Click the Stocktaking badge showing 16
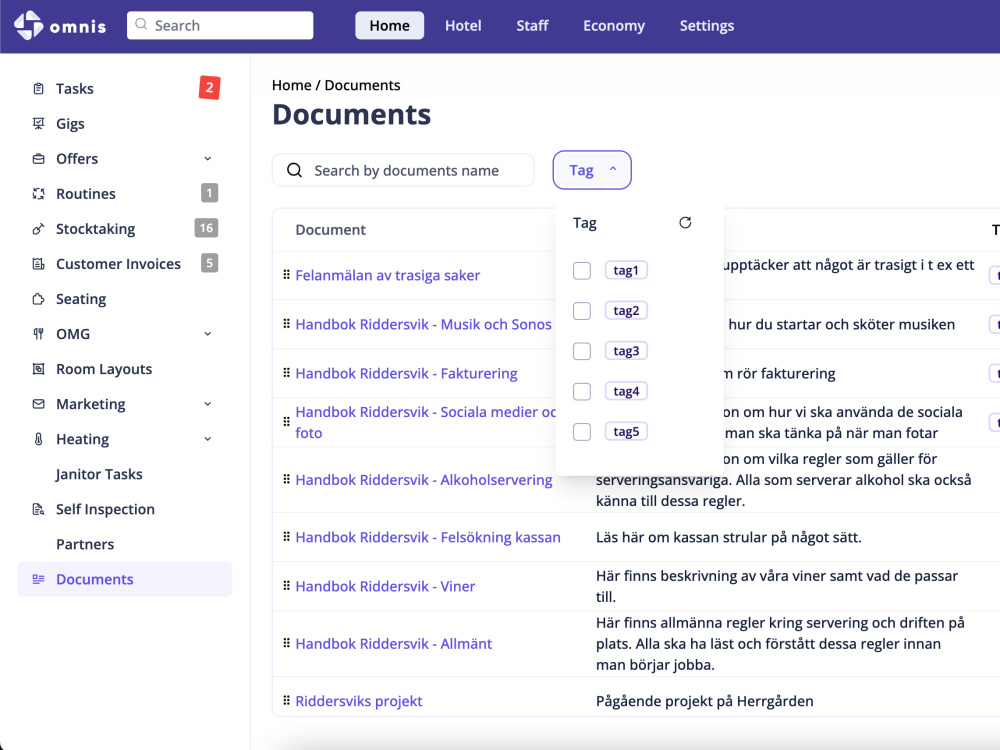 pos(206,228)
